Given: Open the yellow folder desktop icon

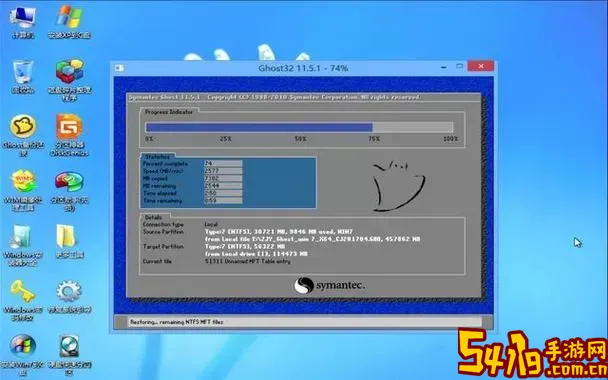Looking at the screenshot, I should [69, 241].
